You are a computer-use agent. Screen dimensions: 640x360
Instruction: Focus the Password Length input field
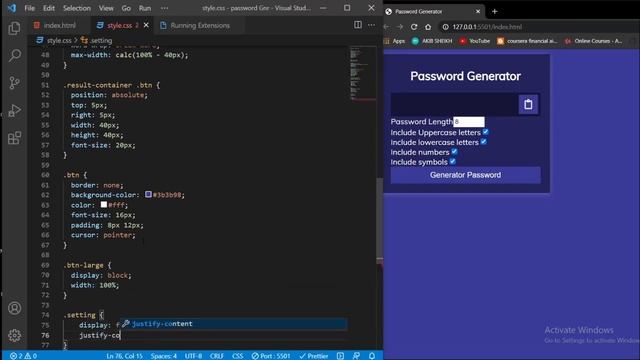pyautogui.click(x=469, y=122)
